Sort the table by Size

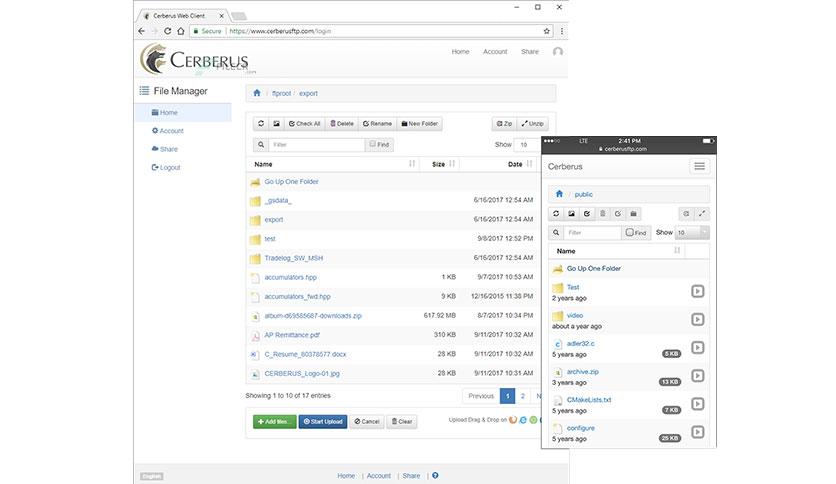click(439, 164)
